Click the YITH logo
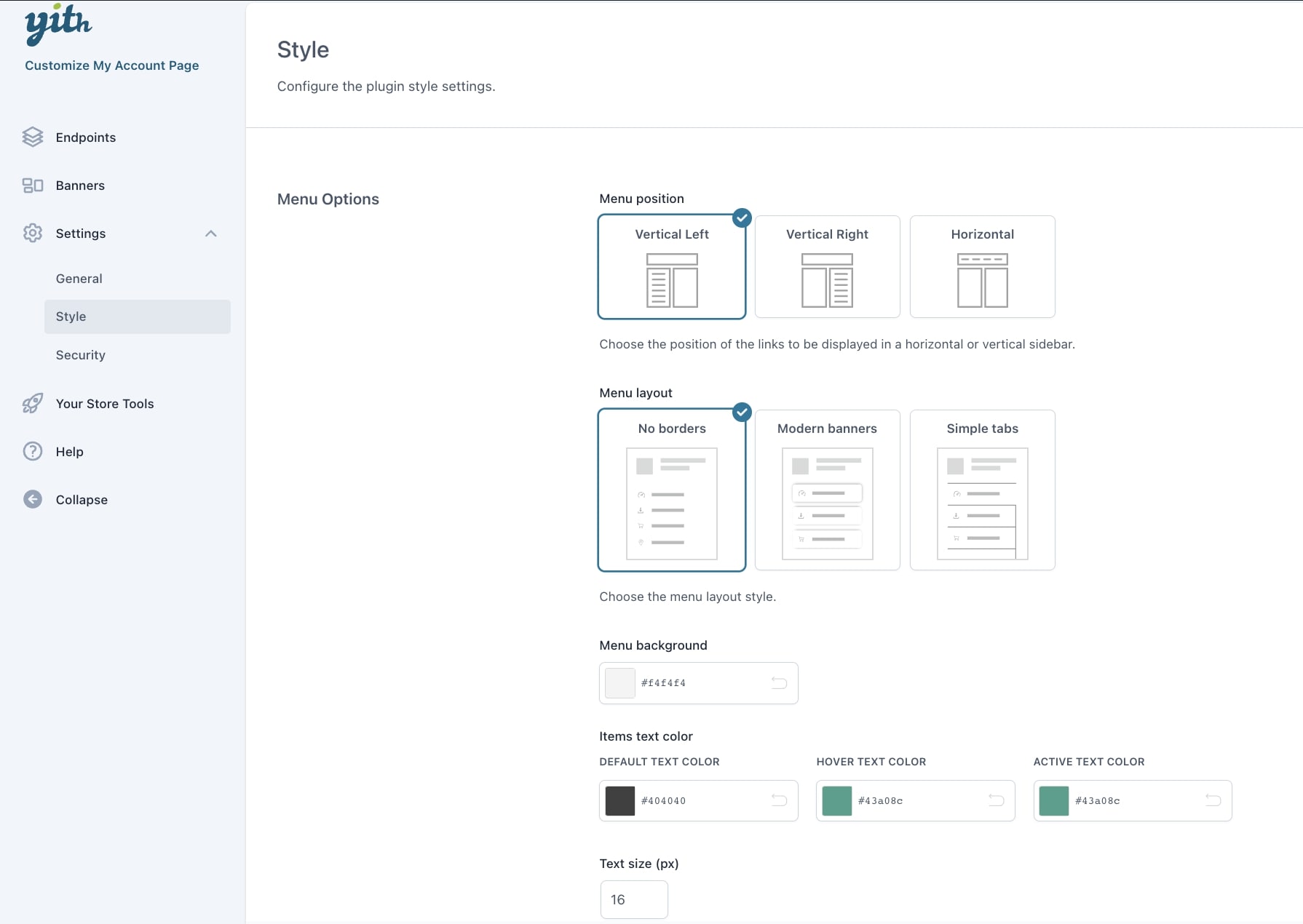 [58, 24]
